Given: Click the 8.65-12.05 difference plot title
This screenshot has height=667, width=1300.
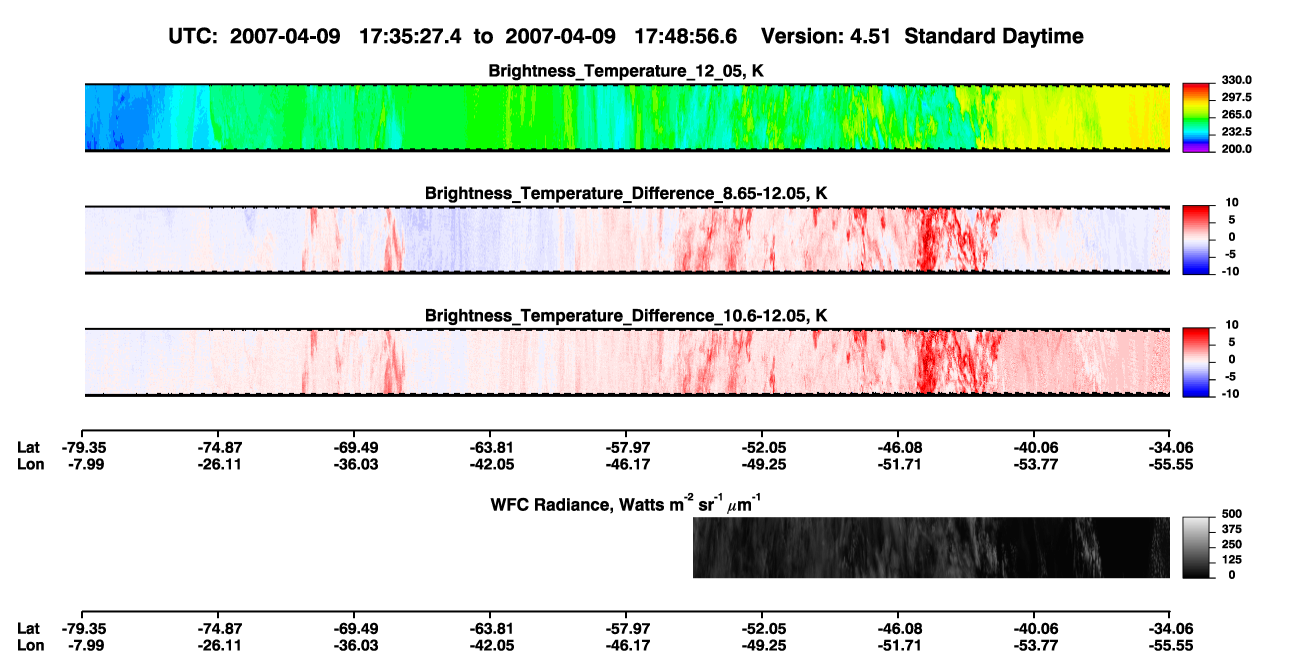Looking at the screenshot, I should point(626,193).
